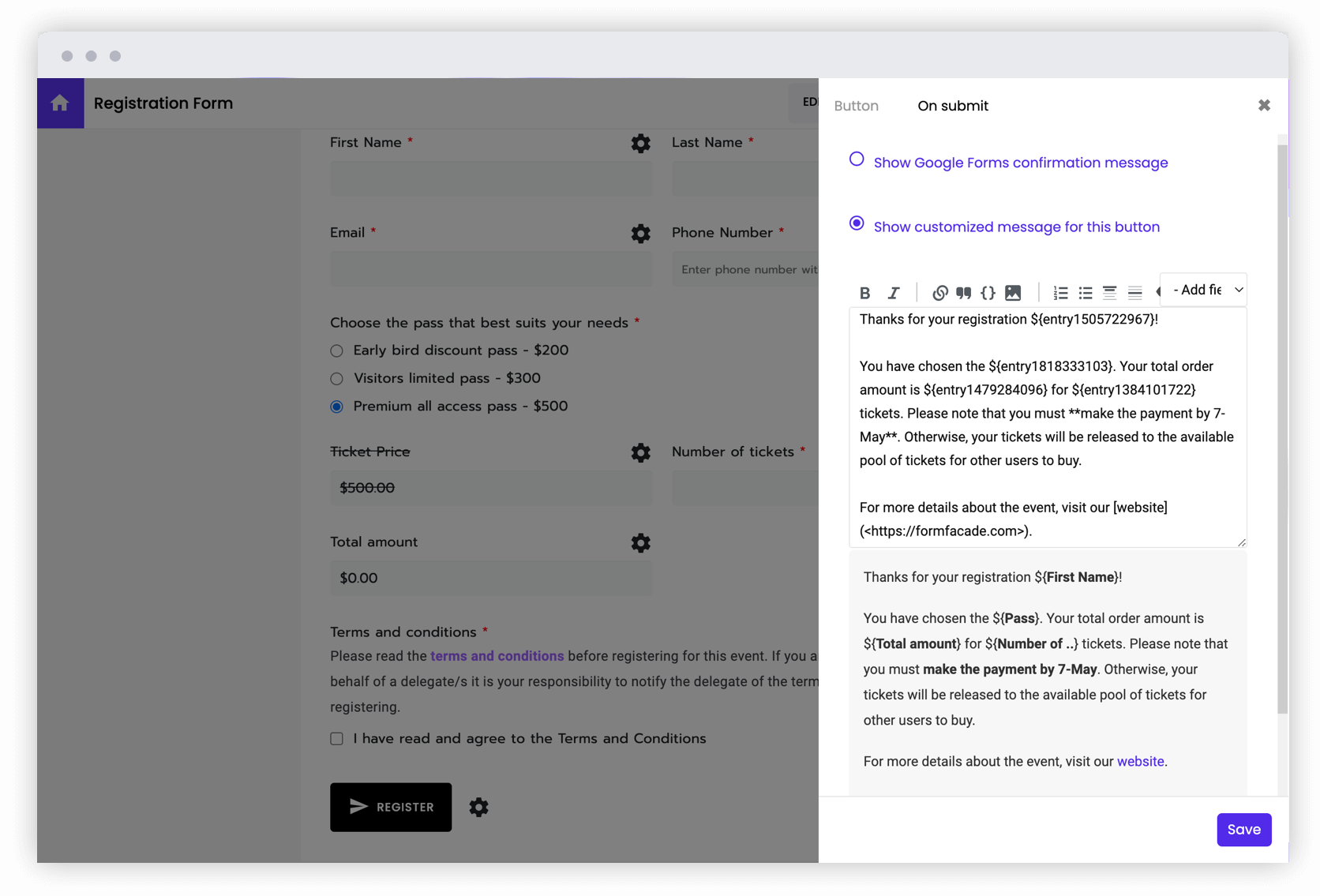The width and height of the screenshot is (1320, 896).
Task: Insert a blockquote into the message
Action: click(963, 293)
